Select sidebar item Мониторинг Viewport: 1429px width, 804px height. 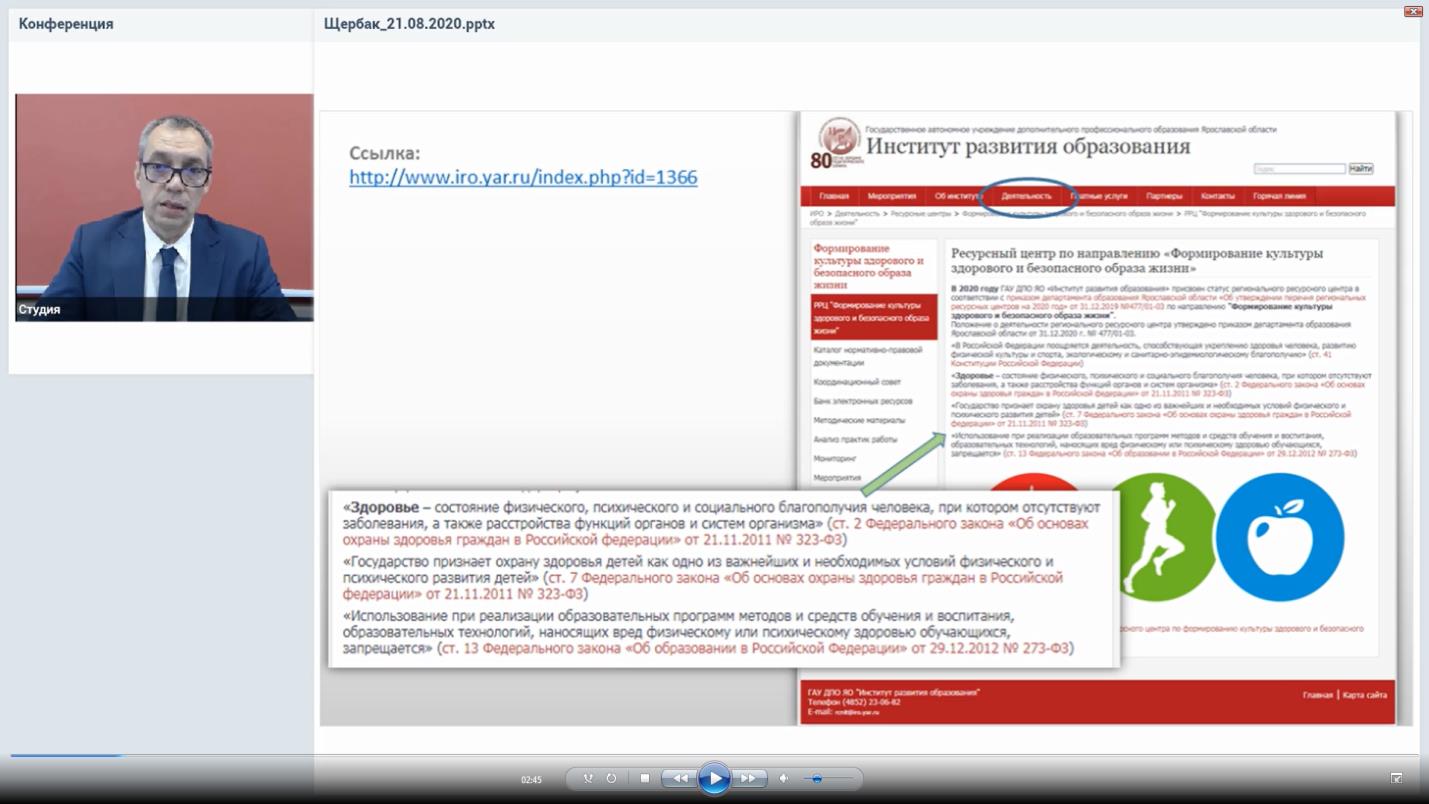point(835,459)
